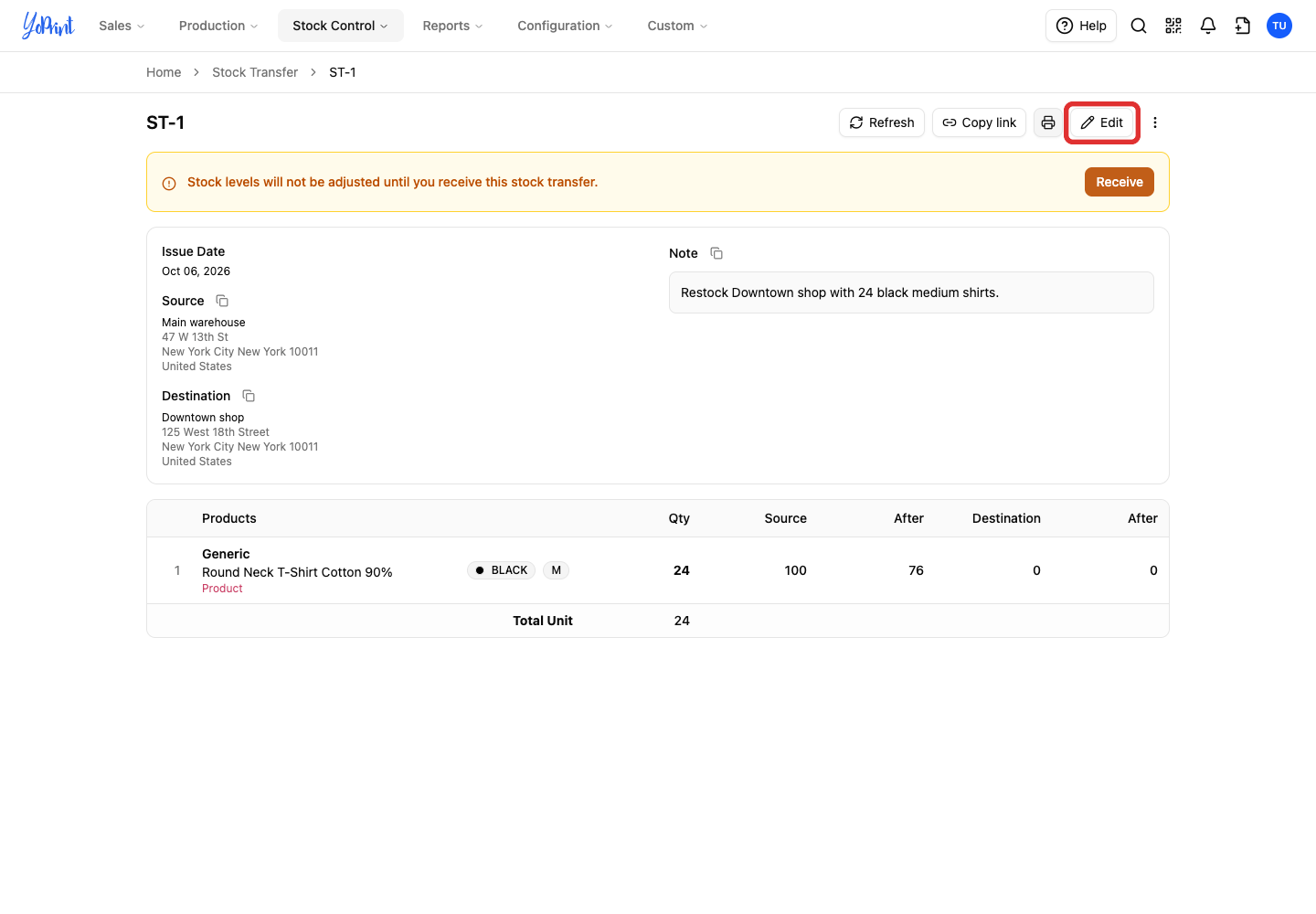Click the Products column header
Image resolution: width=1316 pixels, height=914 pixels.
[229, 518]
